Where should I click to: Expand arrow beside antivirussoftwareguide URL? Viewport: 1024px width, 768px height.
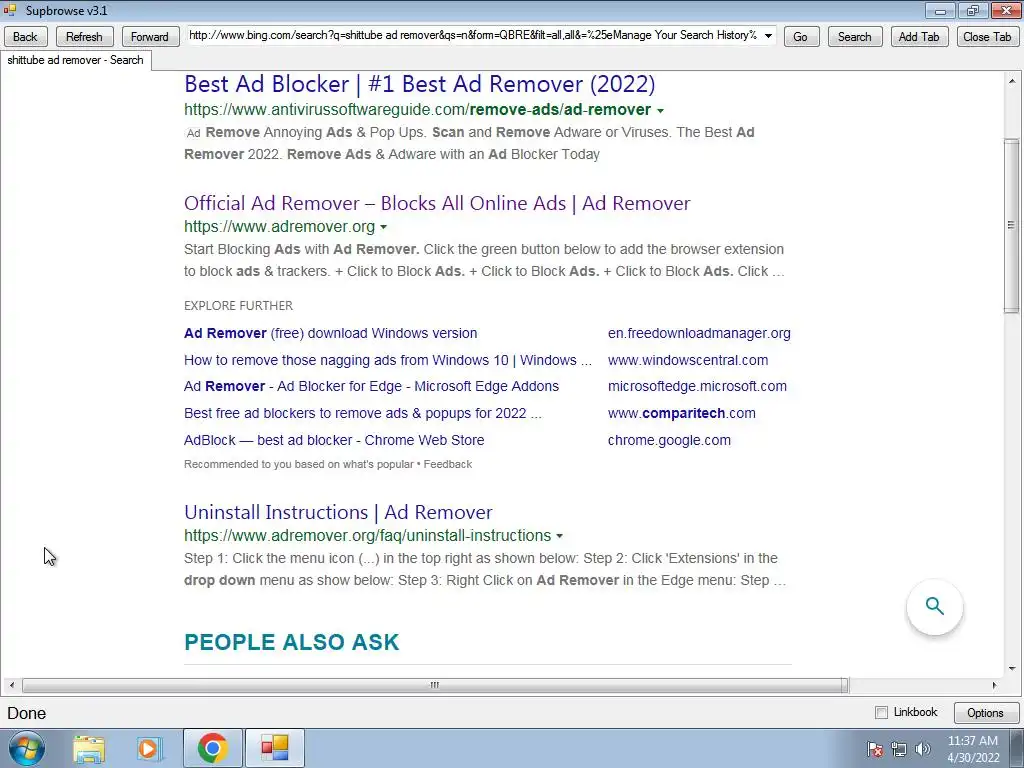(x=660, y=110)
